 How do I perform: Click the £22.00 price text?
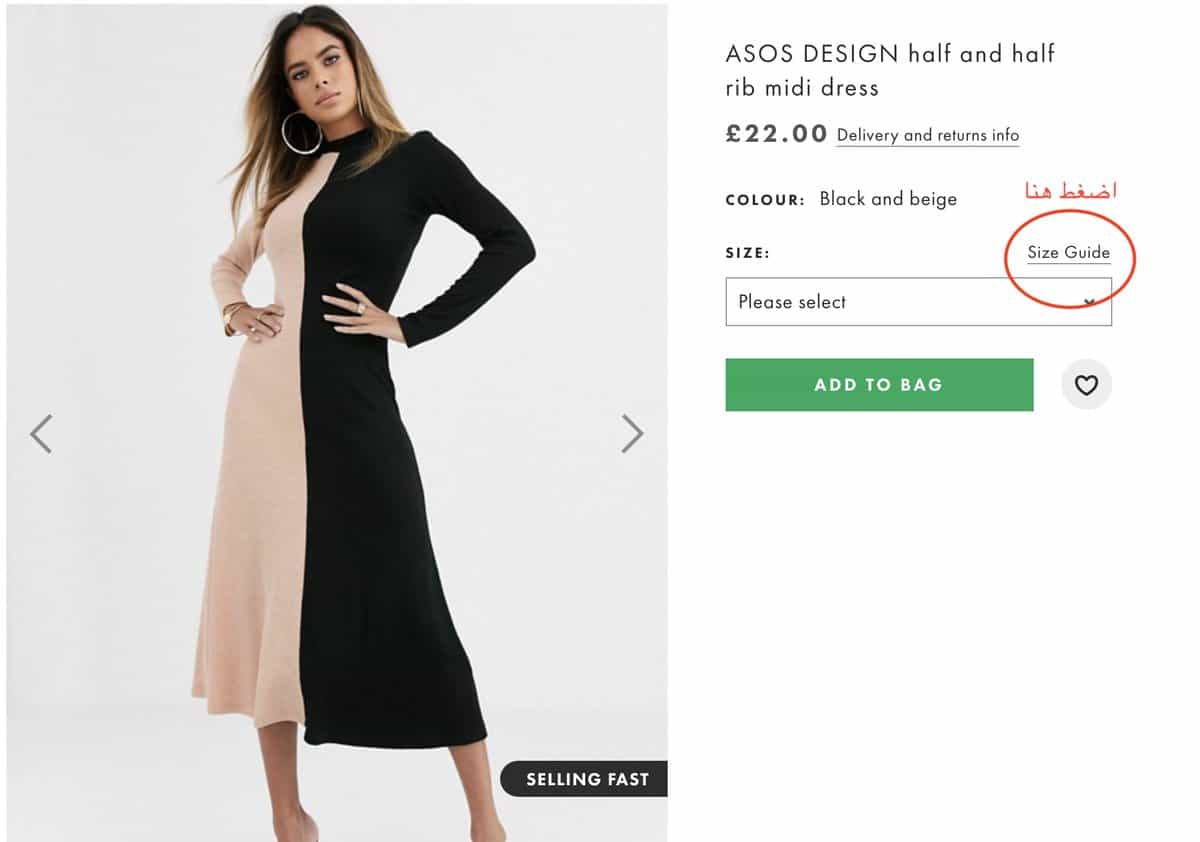pos(777,134)
